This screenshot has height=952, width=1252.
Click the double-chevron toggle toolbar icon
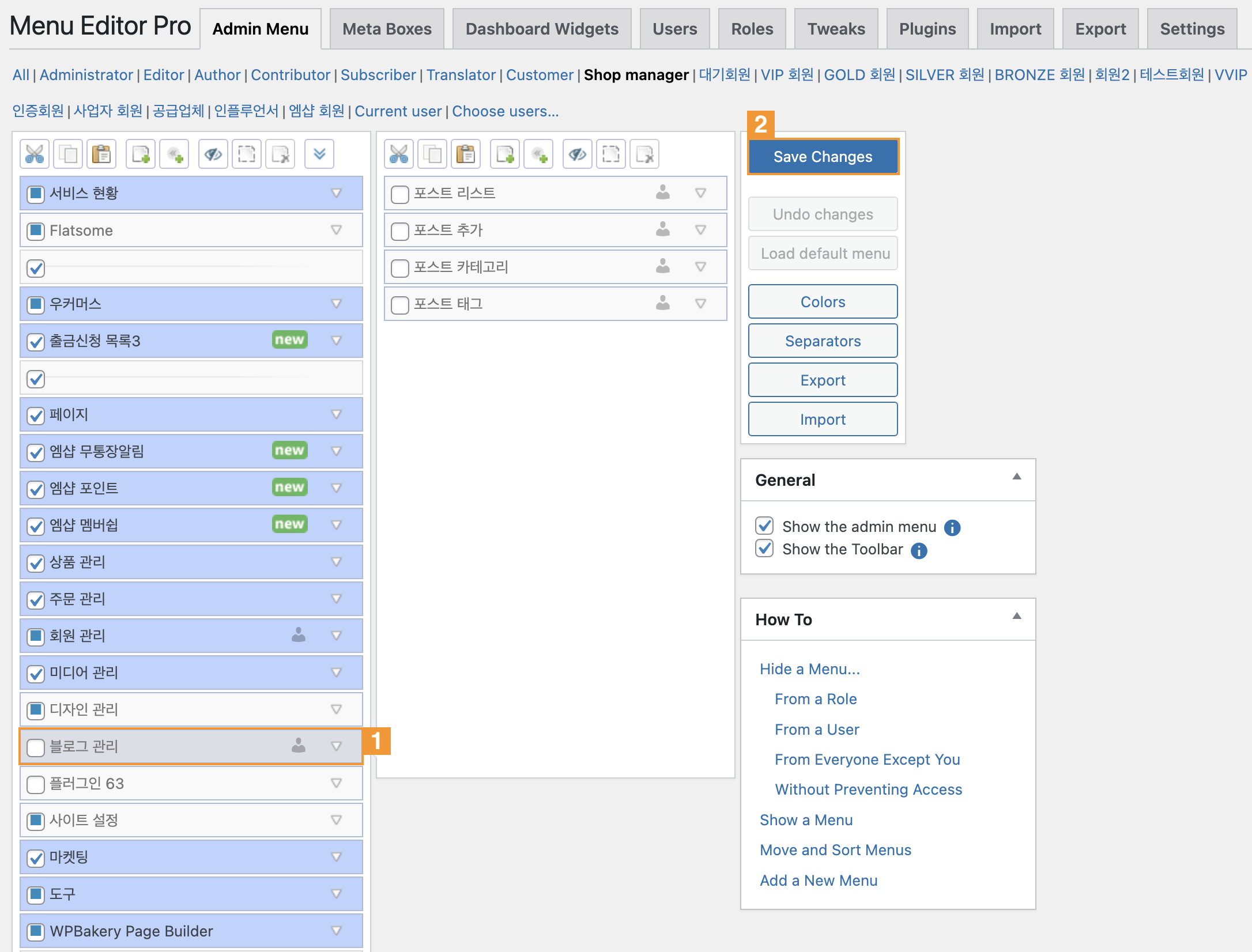(x=319, y=154)
